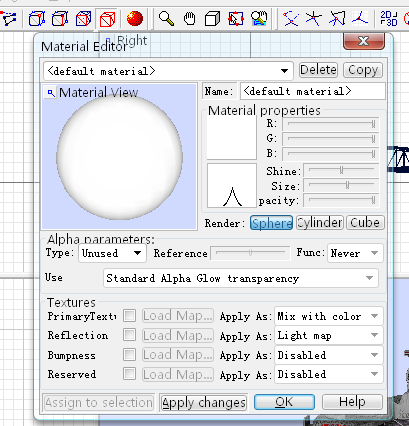409x426 pixels.
Task: Activate the hand pan tool
Action: (x=189, y=19)
